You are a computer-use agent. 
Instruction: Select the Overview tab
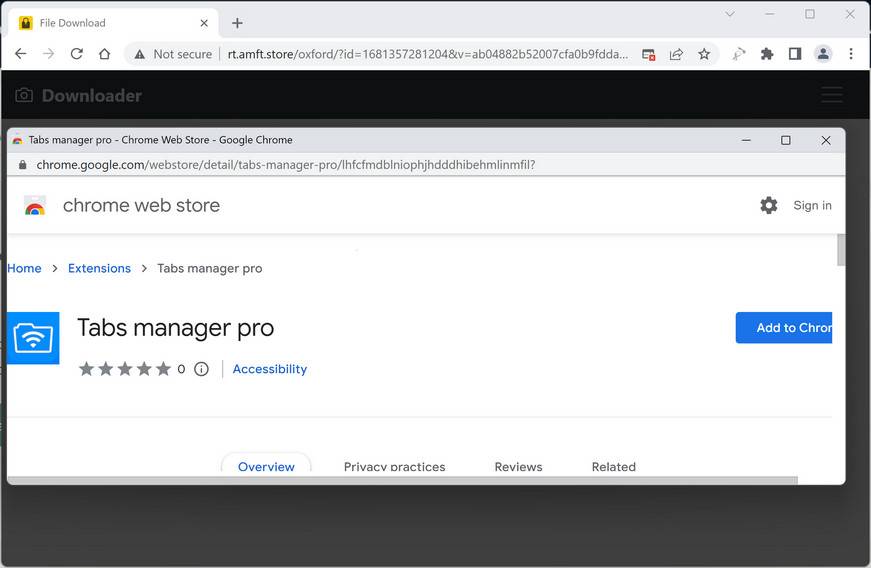[266, 465]
